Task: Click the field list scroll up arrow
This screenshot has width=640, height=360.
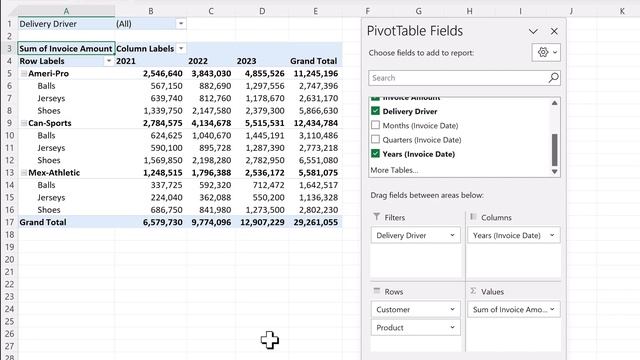Action: coord(554,103)
